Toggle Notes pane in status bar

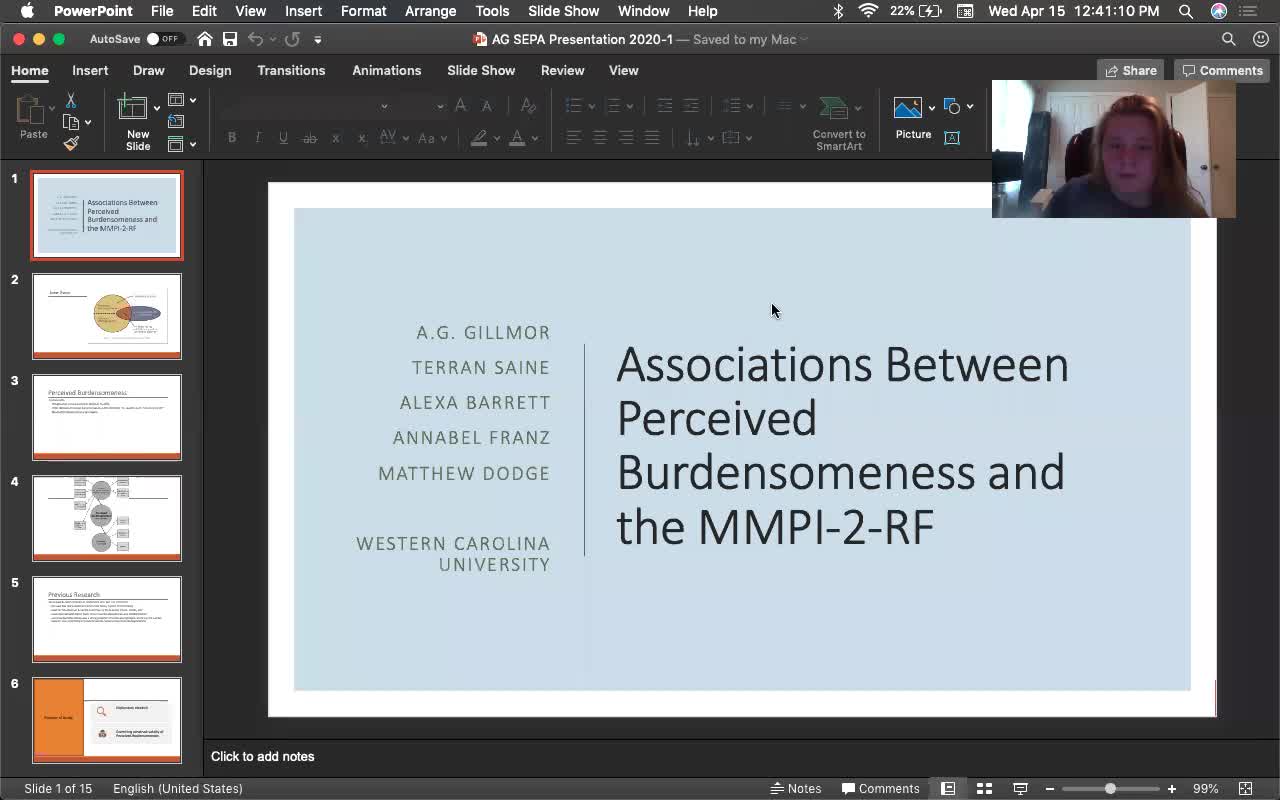point(795,788)
